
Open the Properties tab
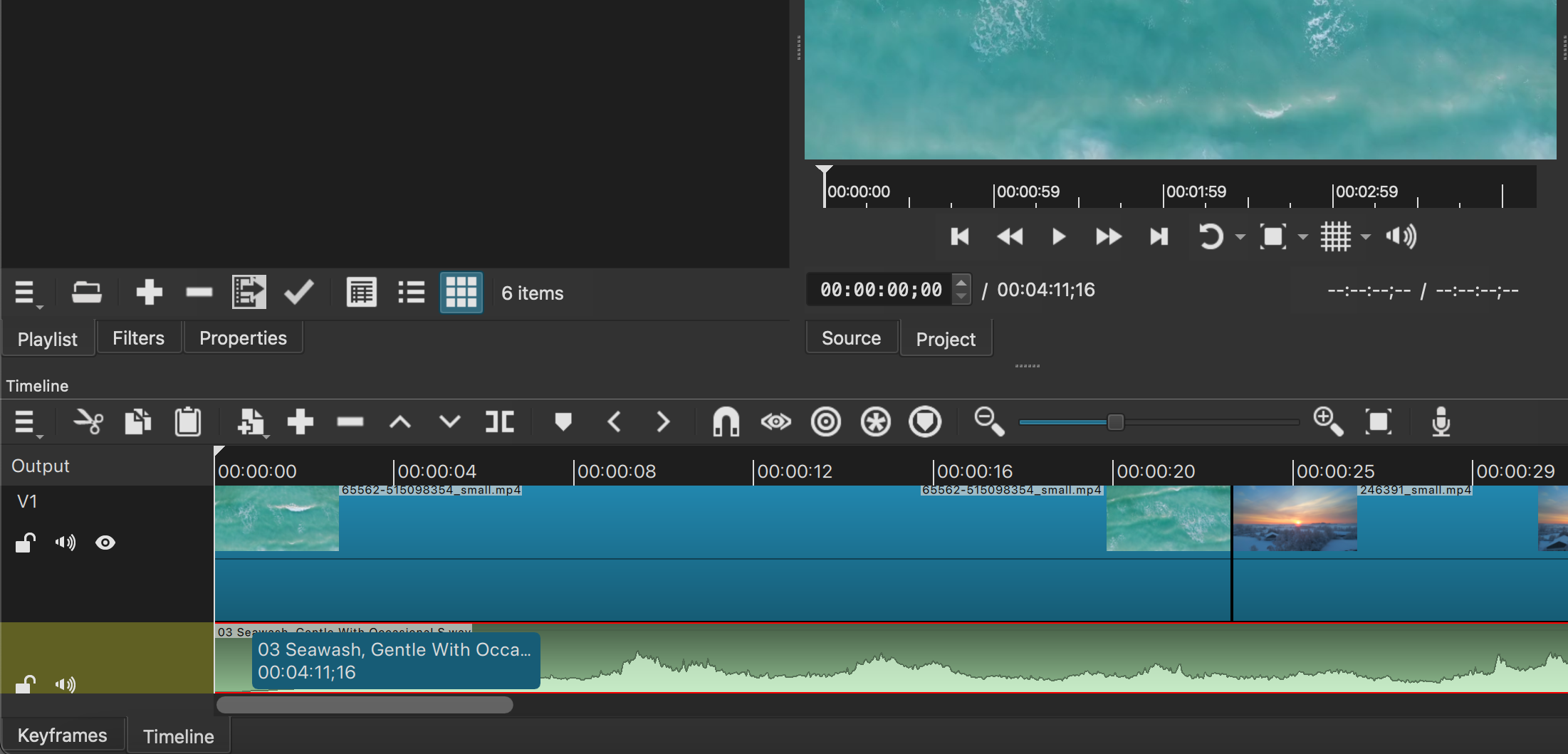click(x=243, y=338)
